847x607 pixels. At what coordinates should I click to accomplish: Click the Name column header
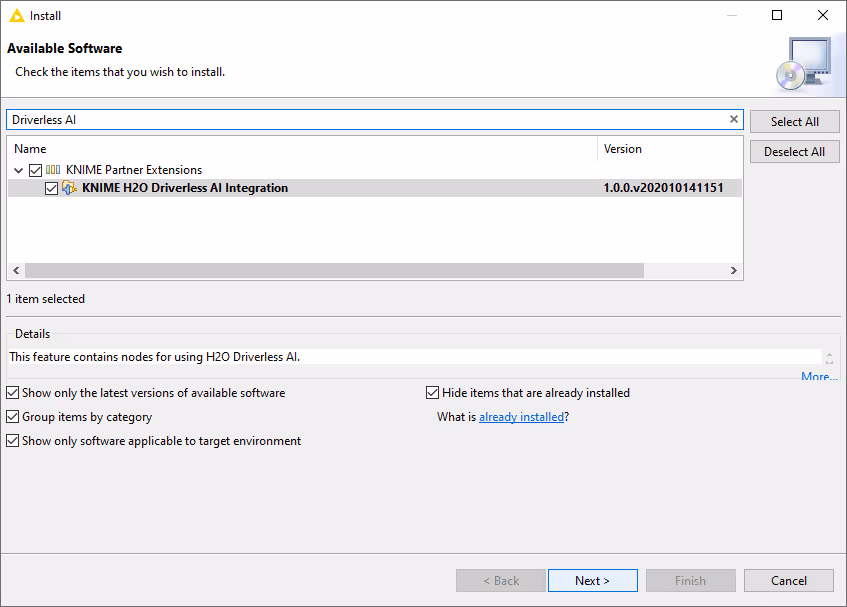300,149
